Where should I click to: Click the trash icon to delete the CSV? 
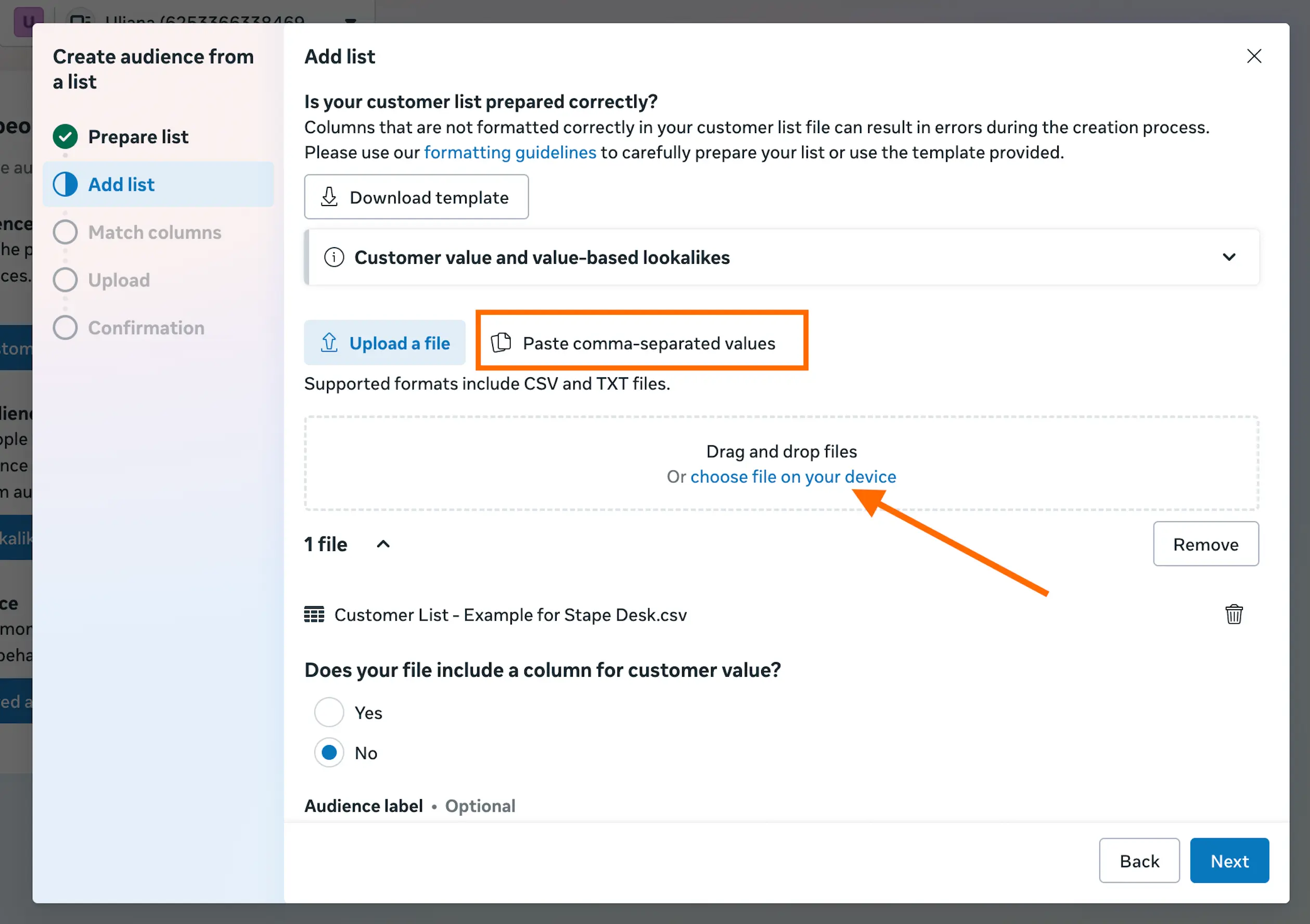point(1234,614)
